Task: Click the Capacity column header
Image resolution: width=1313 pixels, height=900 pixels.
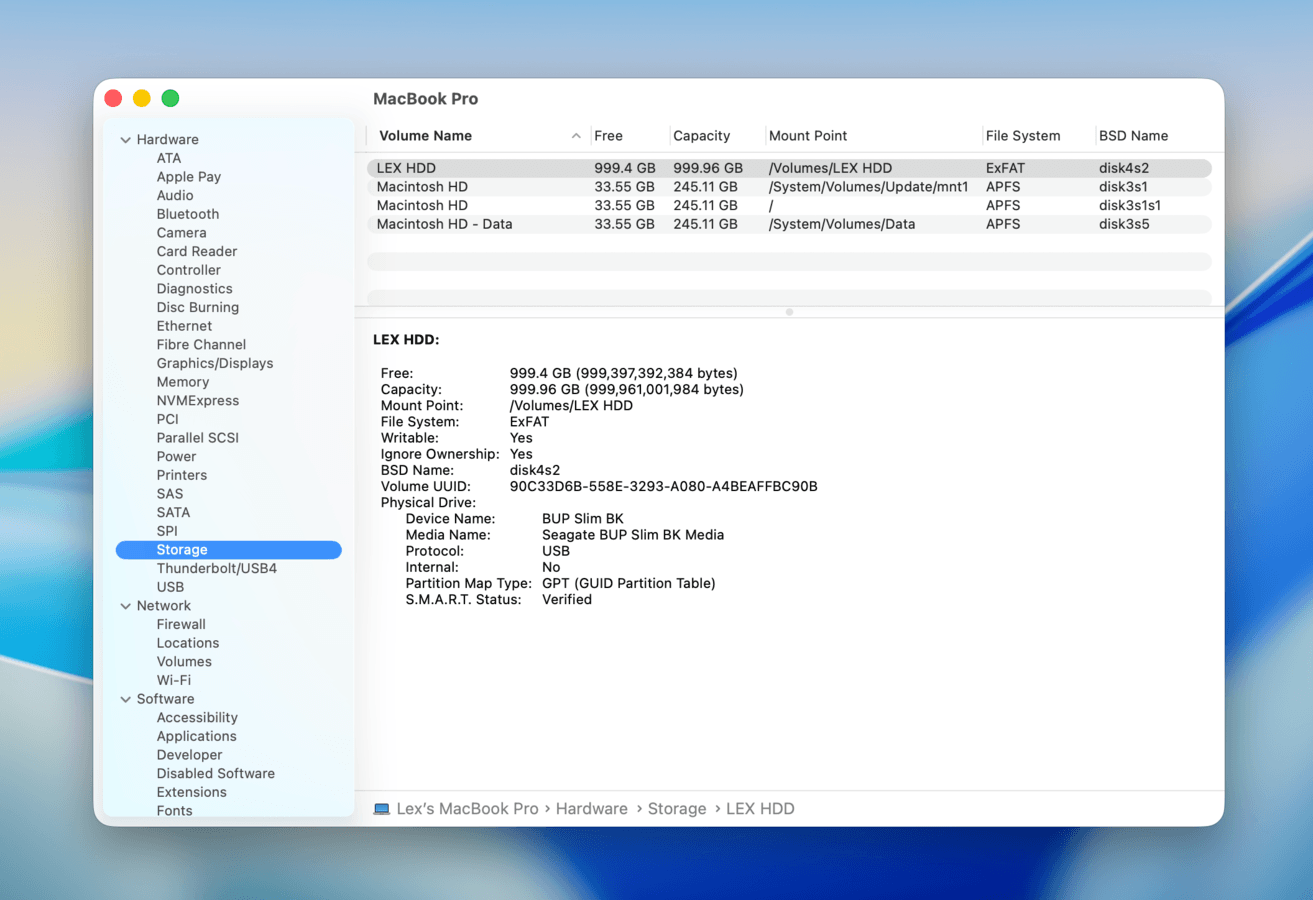Action: point(702,135)
